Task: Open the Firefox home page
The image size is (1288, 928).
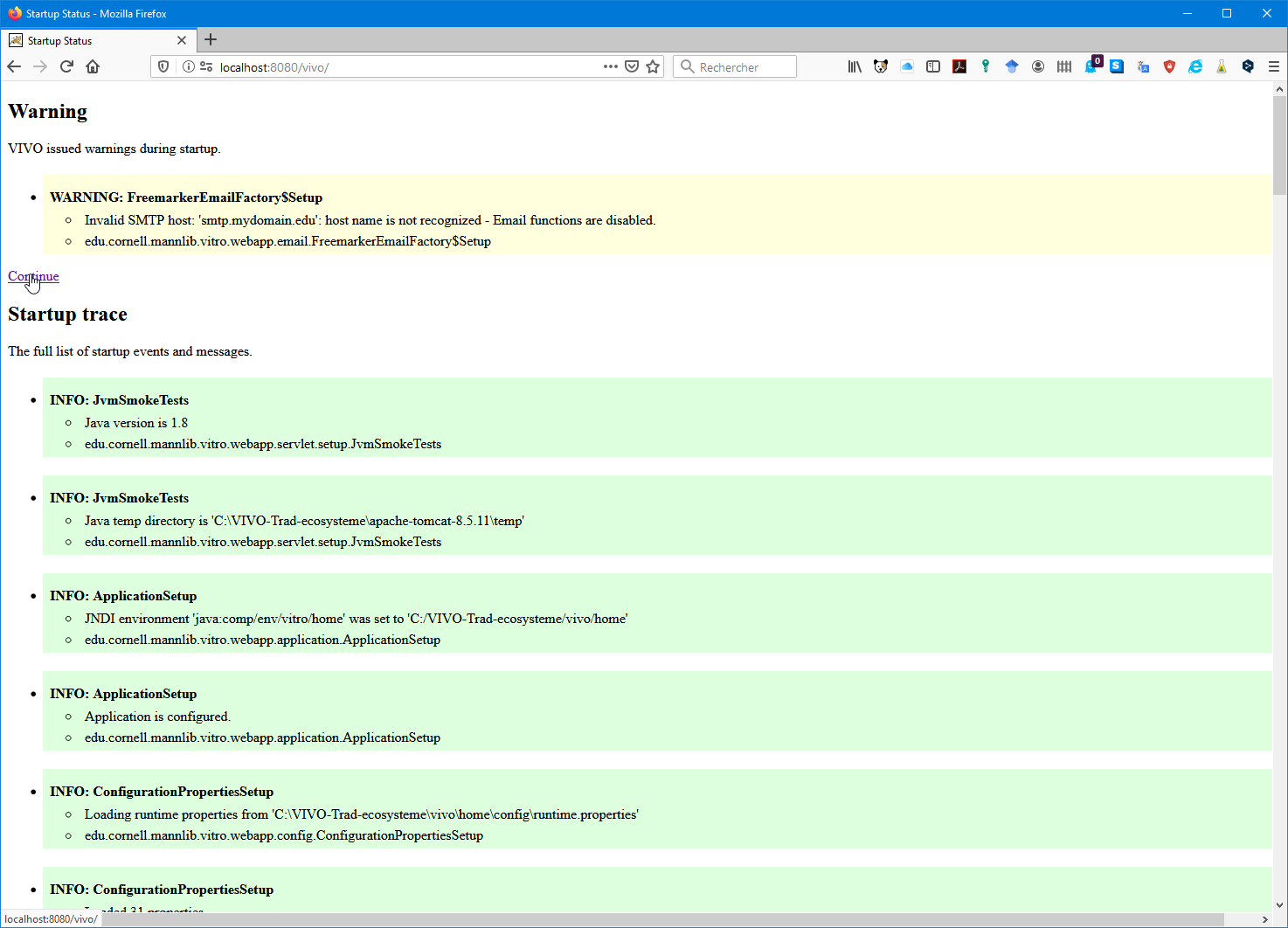Action: tap(93, 66)
